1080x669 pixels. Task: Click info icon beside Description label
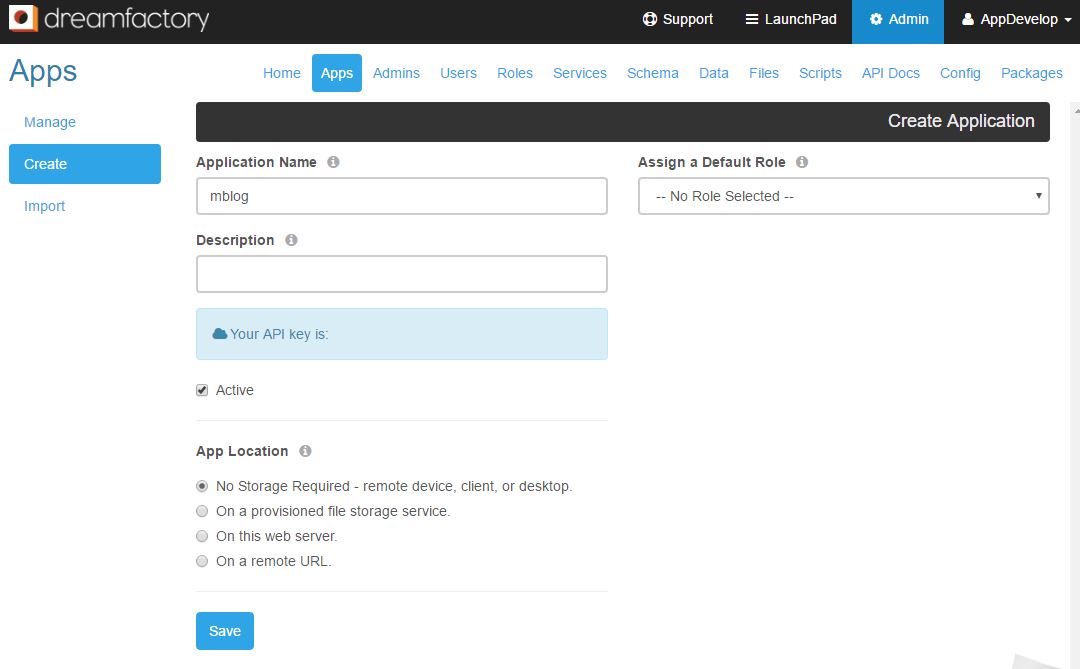click(291, 240)
